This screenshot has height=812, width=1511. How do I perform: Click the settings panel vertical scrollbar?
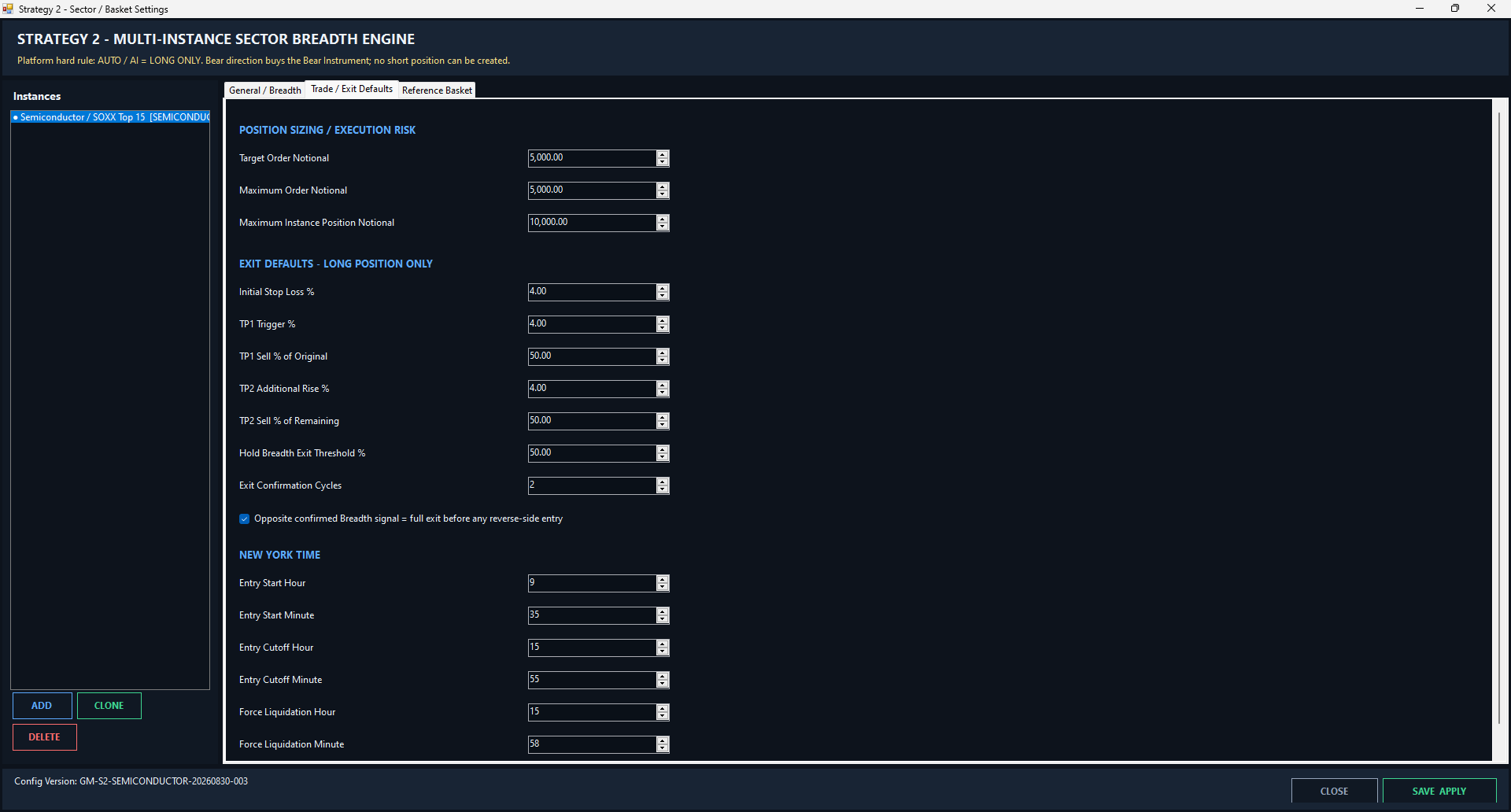coord(1499,417)
